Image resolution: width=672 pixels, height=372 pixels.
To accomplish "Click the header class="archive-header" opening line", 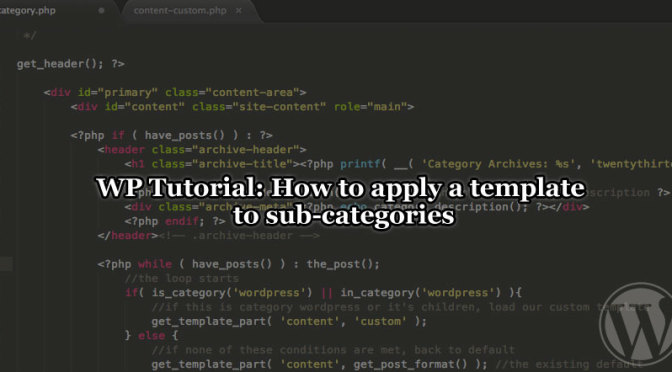I will point(202,150).
